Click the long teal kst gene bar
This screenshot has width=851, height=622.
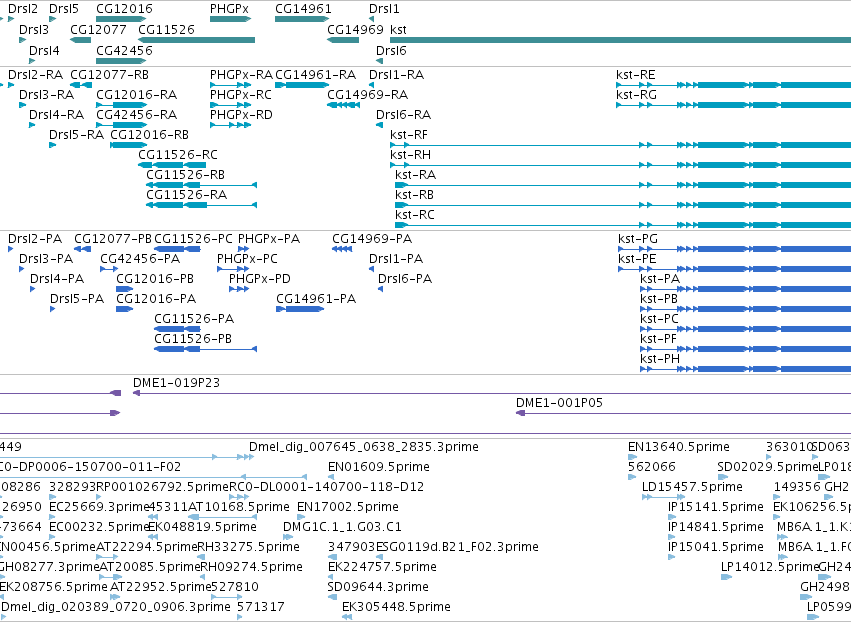click(x=620, y=40)
